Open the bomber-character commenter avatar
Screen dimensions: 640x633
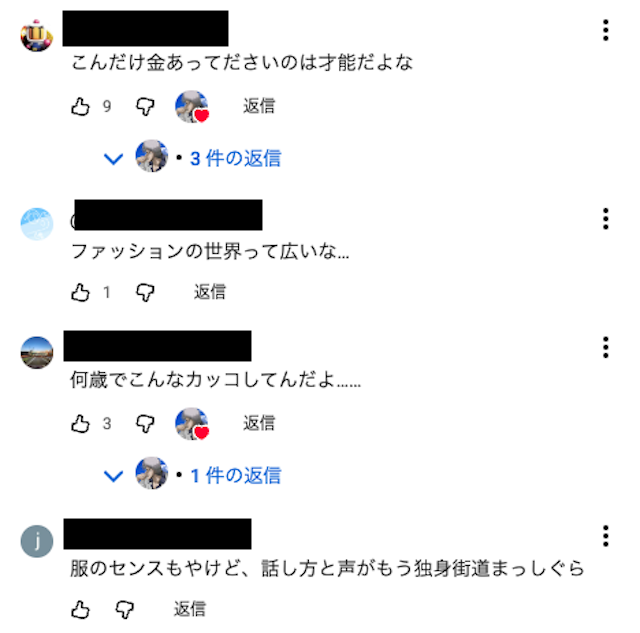pos(37,36)
